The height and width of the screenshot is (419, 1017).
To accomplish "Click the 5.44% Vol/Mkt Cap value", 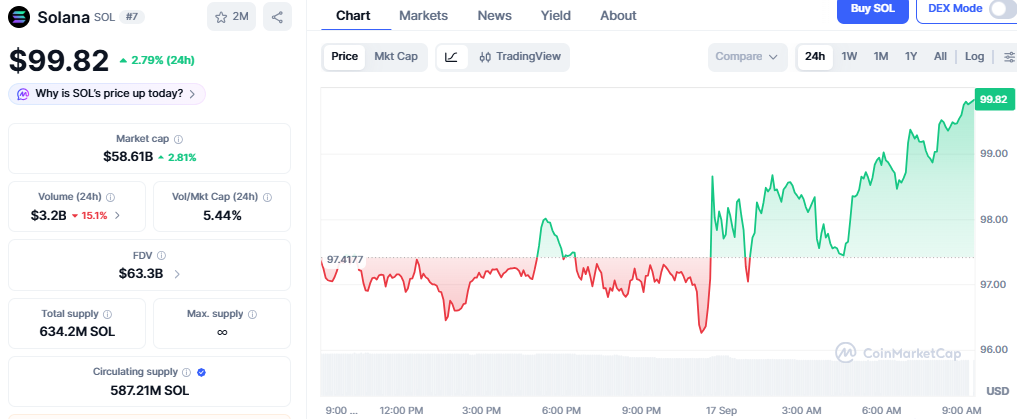I will (x=222, y=215).
